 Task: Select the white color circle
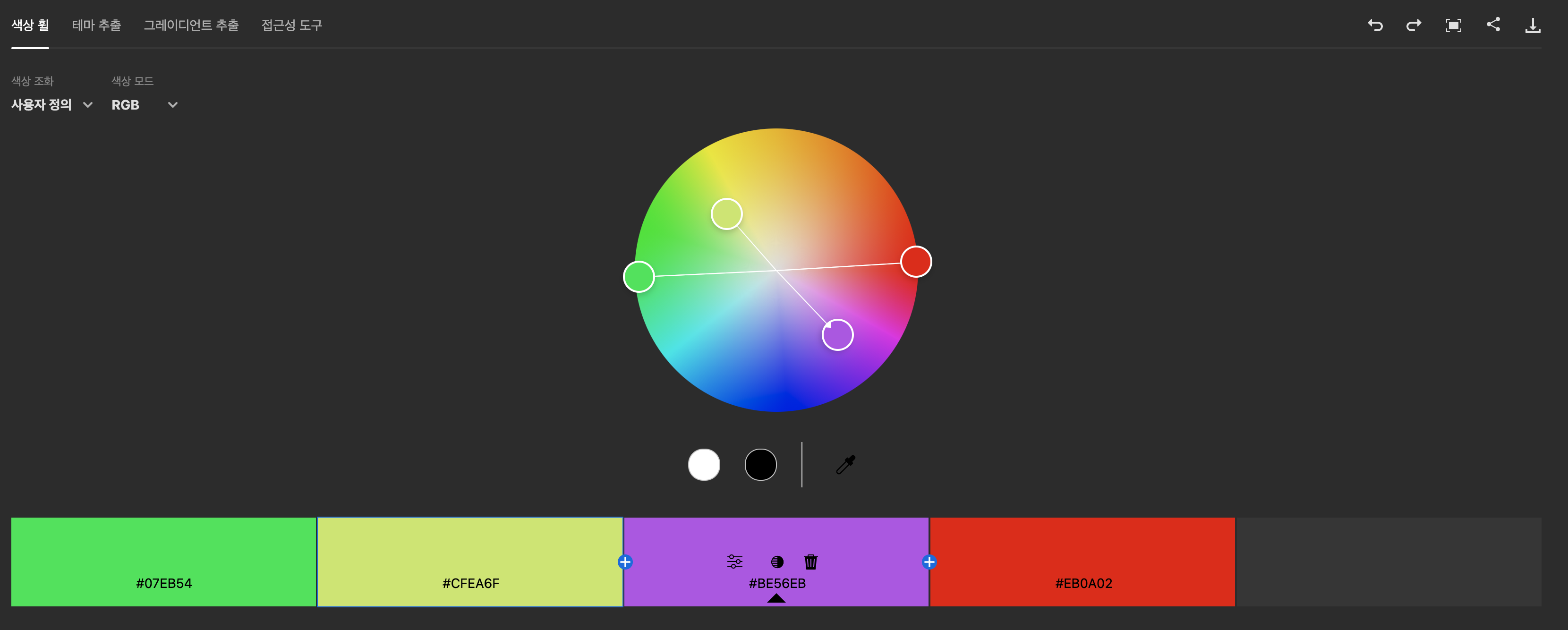tap(704, 464)
